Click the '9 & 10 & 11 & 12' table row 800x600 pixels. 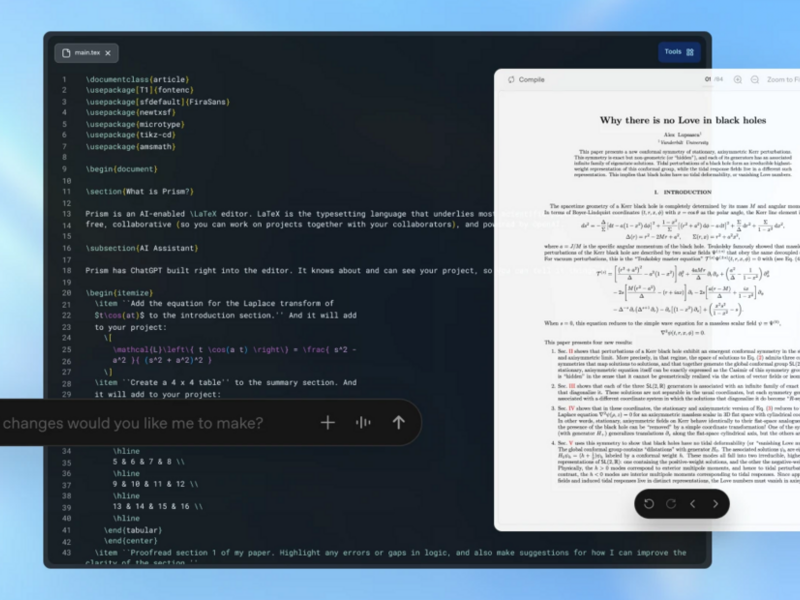[156, 484]
